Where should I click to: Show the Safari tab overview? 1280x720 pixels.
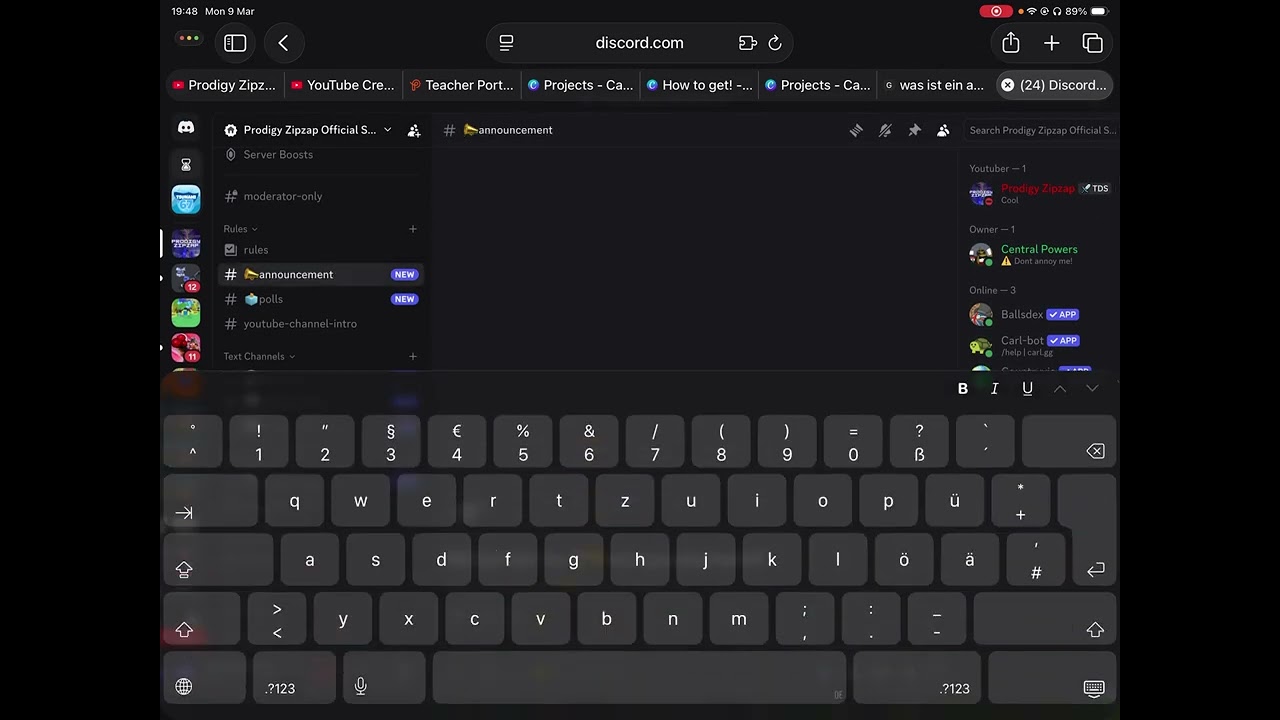(x=1092, y=43)
